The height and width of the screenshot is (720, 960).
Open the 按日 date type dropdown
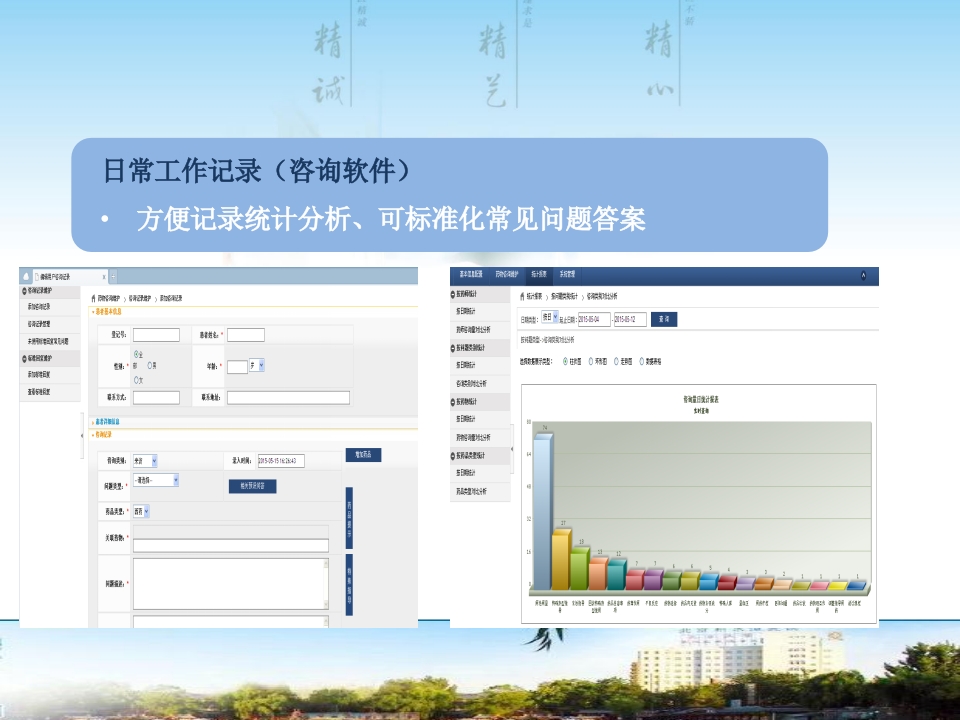click(x=550, y=318)
